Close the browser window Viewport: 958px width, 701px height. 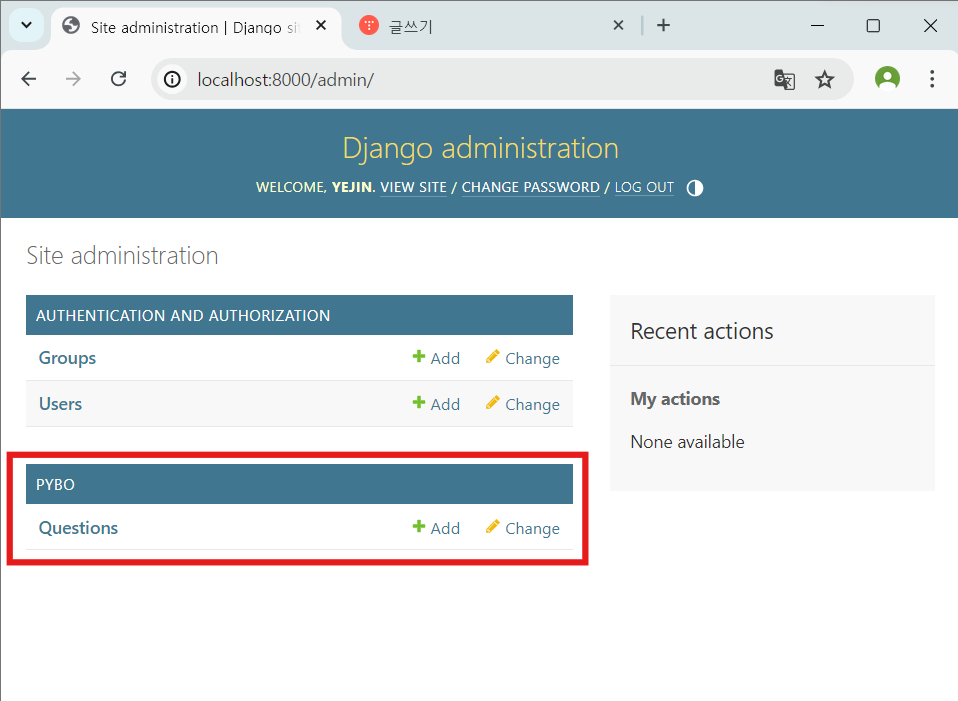[x=930, y=26]
